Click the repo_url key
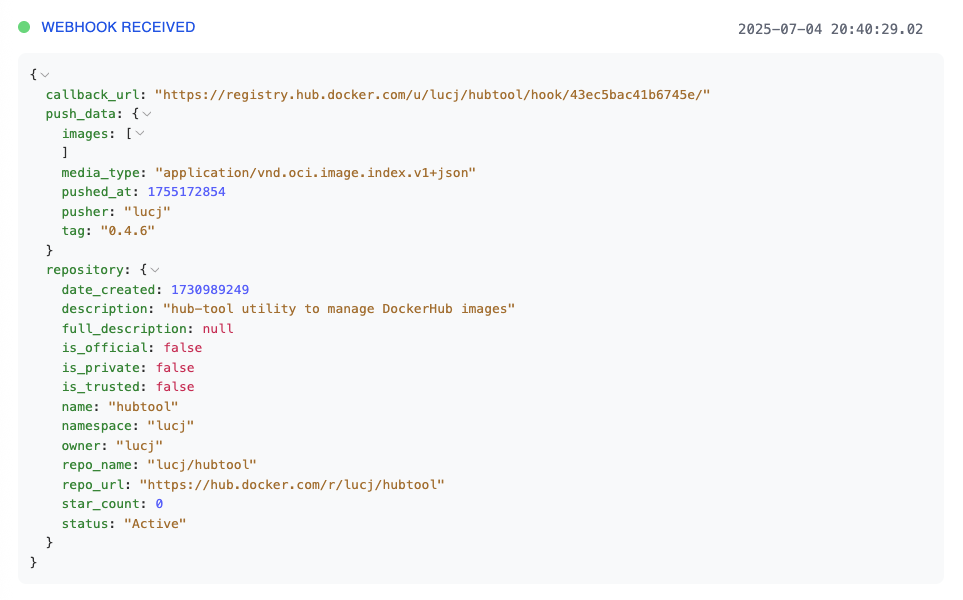963x600 pixels. pyautogui.click(x=92, y=485)
